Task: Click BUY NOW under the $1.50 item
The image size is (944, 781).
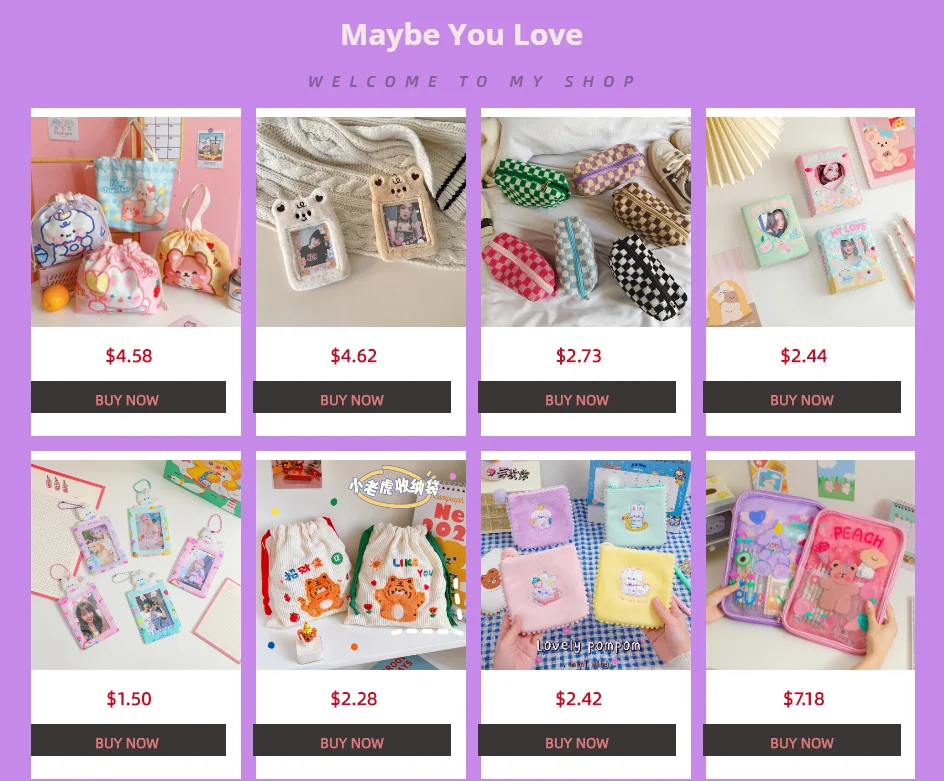Action: click(128, 740)
